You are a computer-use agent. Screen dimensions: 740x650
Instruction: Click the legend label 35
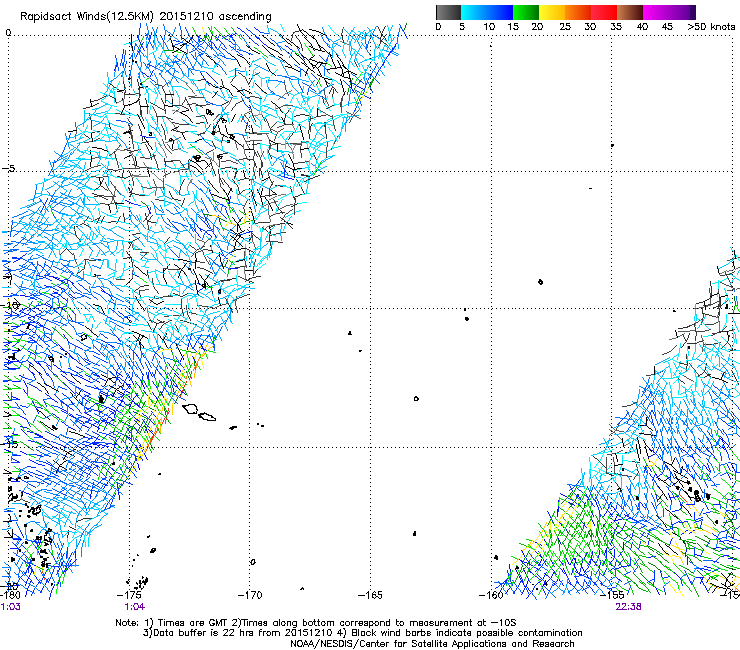[x=616, y=27]
